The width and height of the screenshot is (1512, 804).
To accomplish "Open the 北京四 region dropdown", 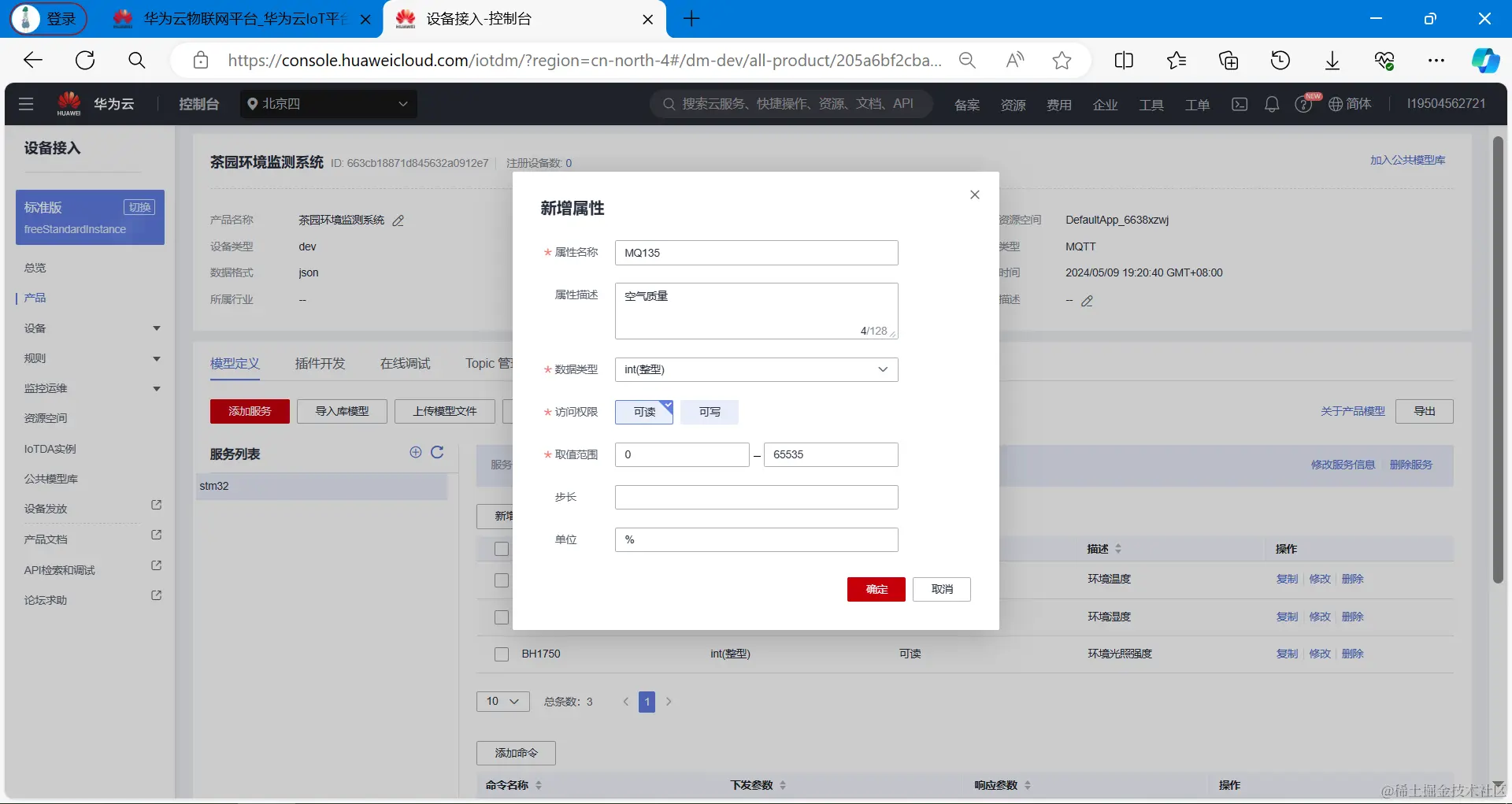I will [x=328, y=104].
